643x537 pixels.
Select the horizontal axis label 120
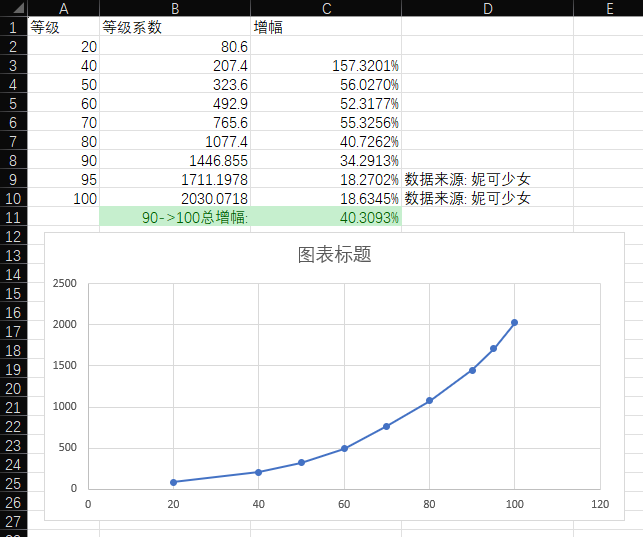(600, 504)
